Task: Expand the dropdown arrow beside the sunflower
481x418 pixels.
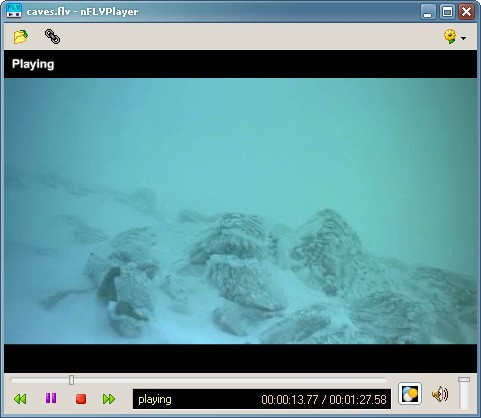Action: click(463, 38)
